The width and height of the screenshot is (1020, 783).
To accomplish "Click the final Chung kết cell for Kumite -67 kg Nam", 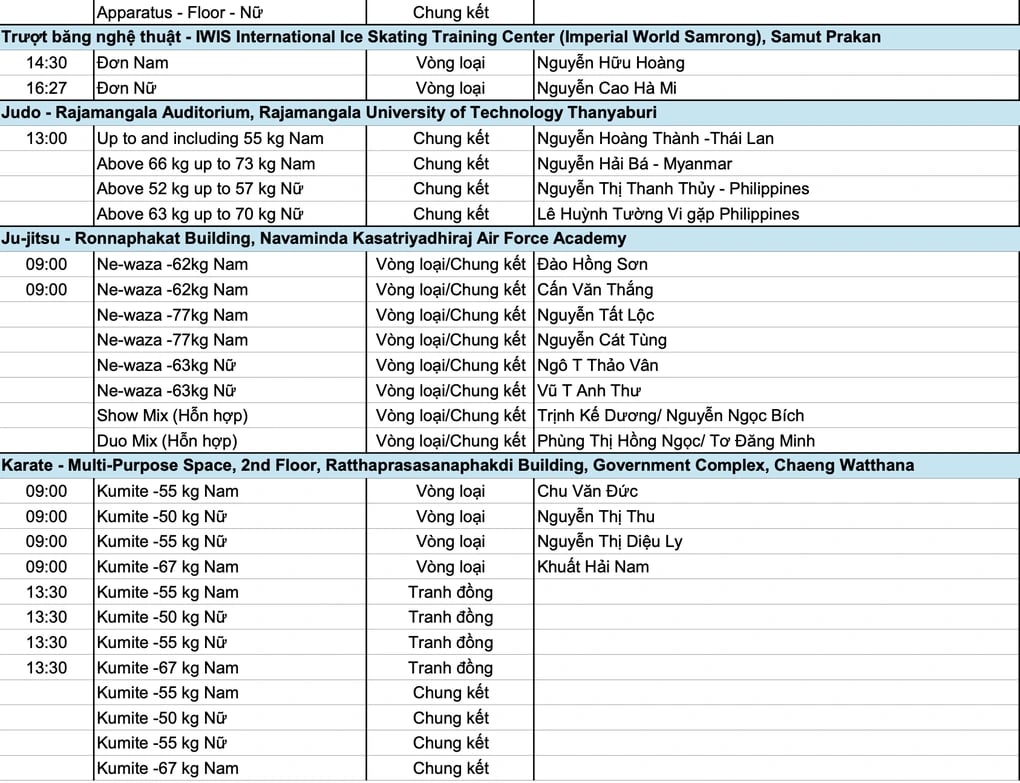I will (450, 768).
